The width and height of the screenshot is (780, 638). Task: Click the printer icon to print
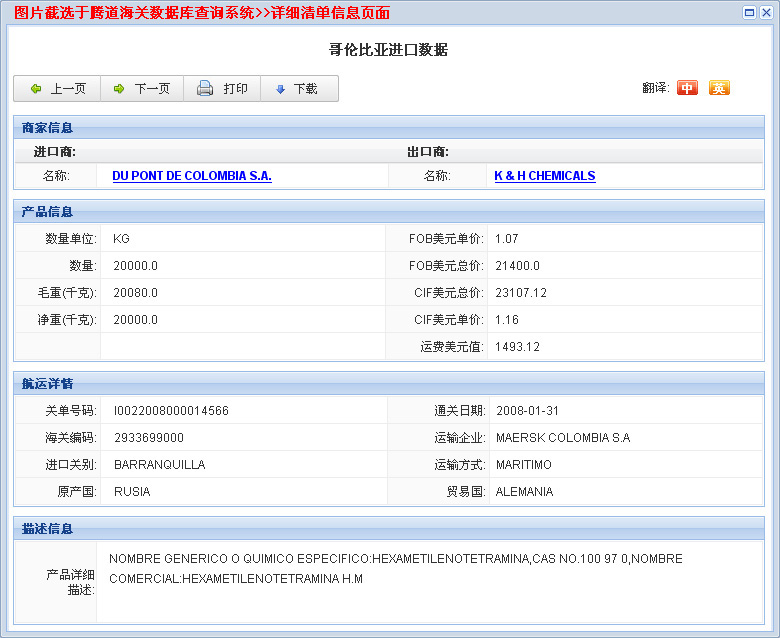click(x=205, y=89)
